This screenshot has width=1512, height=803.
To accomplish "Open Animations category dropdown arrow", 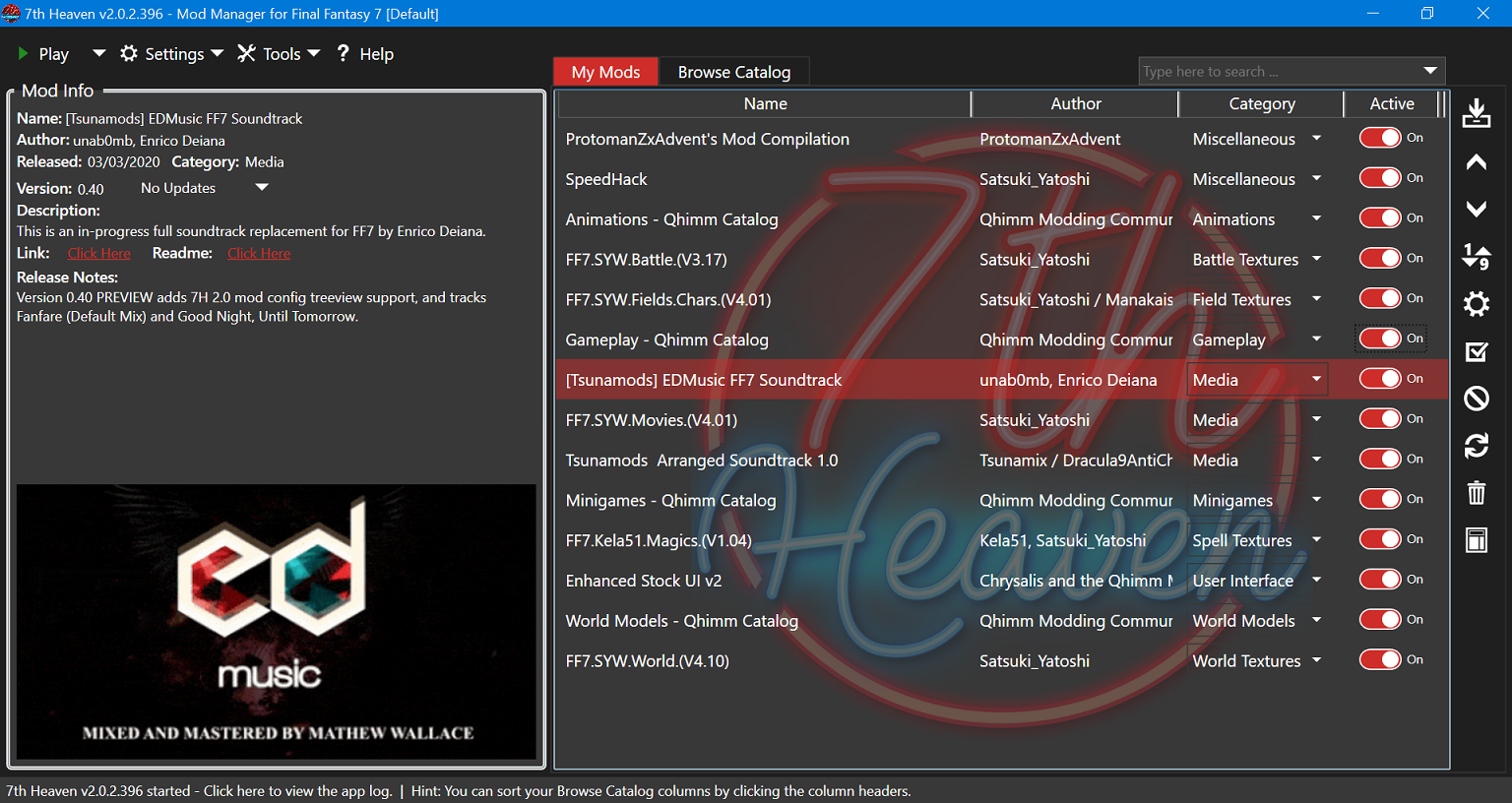I will click(x=1316, y=218).
